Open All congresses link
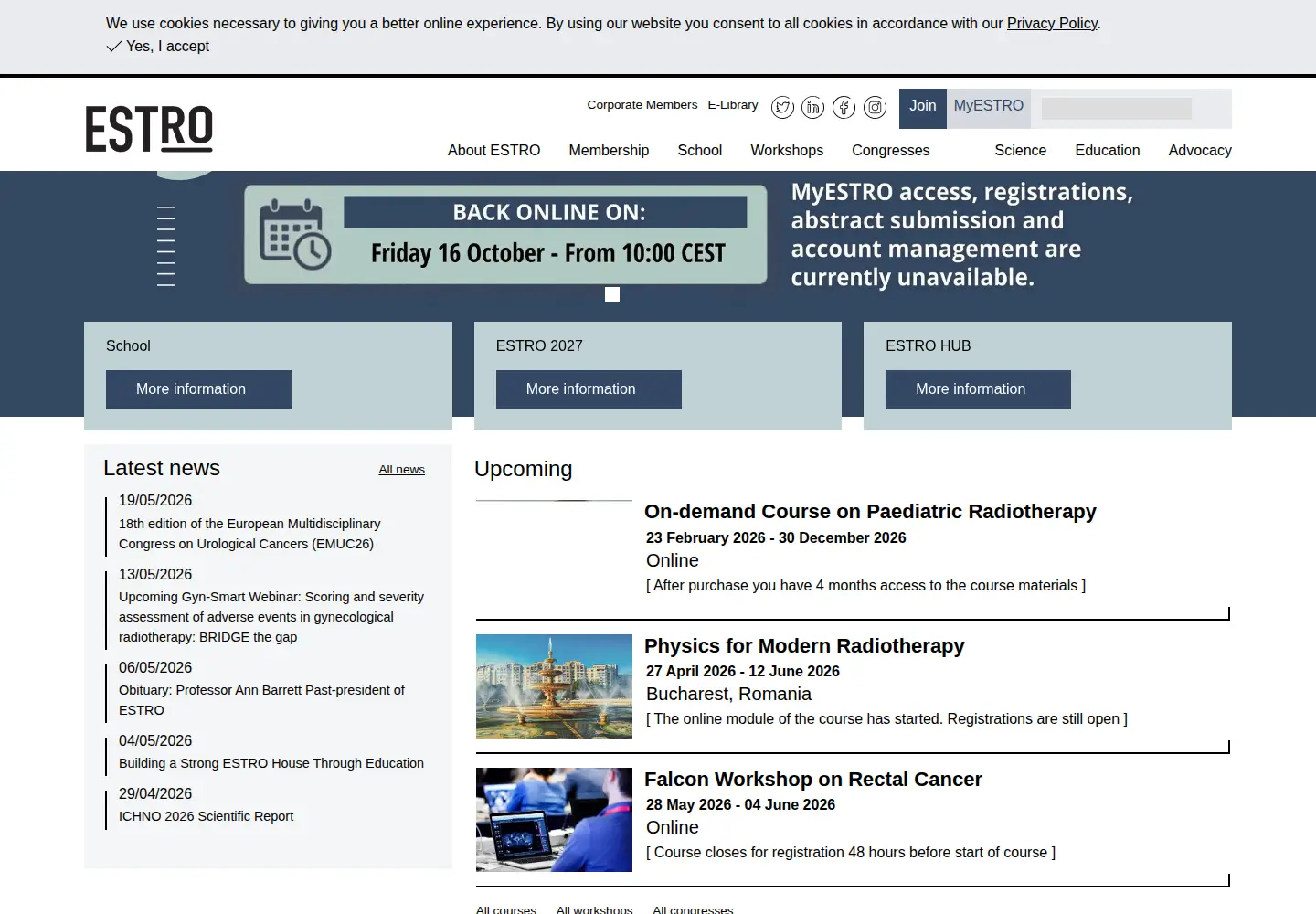1316x914 pixels. [x=693, y=909]
